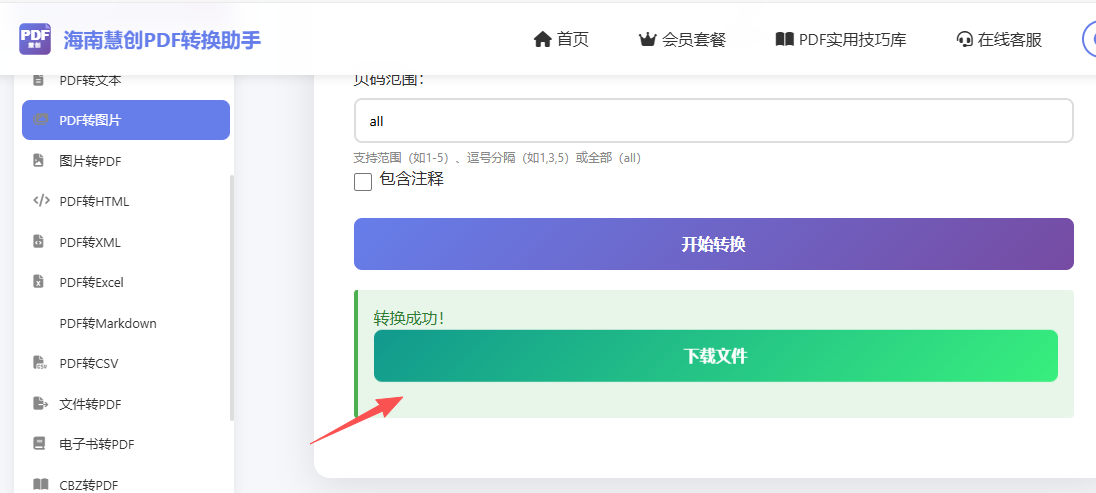
Task: Click the export icon beside 文件转PDF
Action: point(40,403)
